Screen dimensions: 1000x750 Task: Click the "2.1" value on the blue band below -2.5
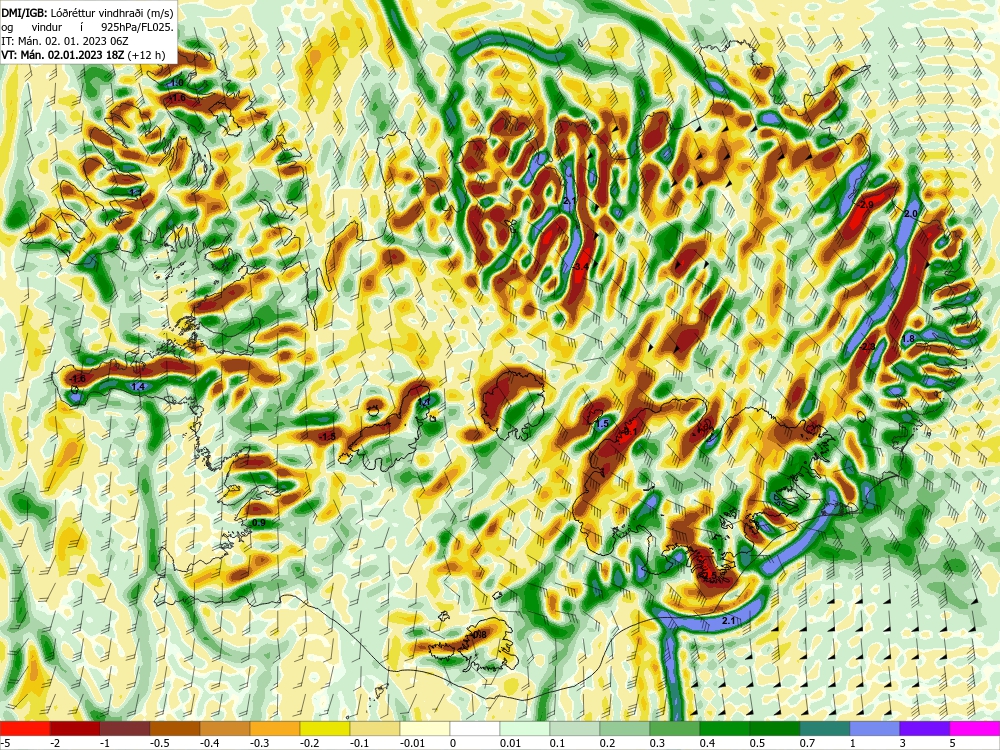(x=729, y=621)
